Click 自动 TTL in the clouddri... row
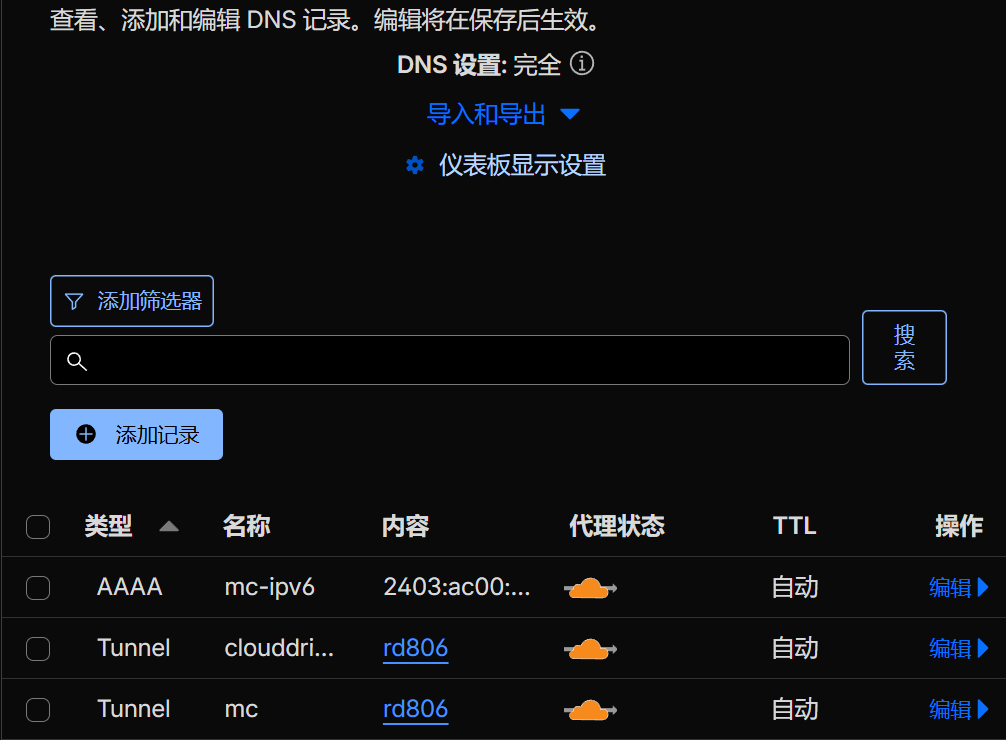This screenshot has width=1006, height=740. coord(795,648)
